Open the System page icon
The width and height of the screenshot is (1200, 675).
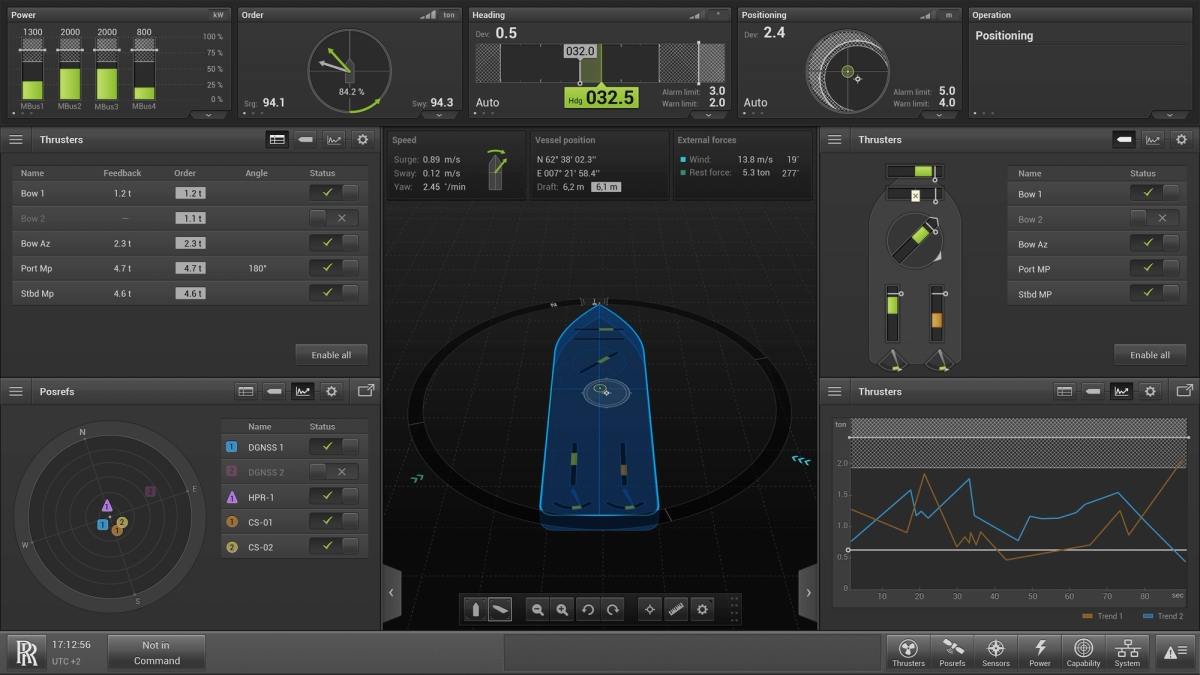click(1127, 652)
